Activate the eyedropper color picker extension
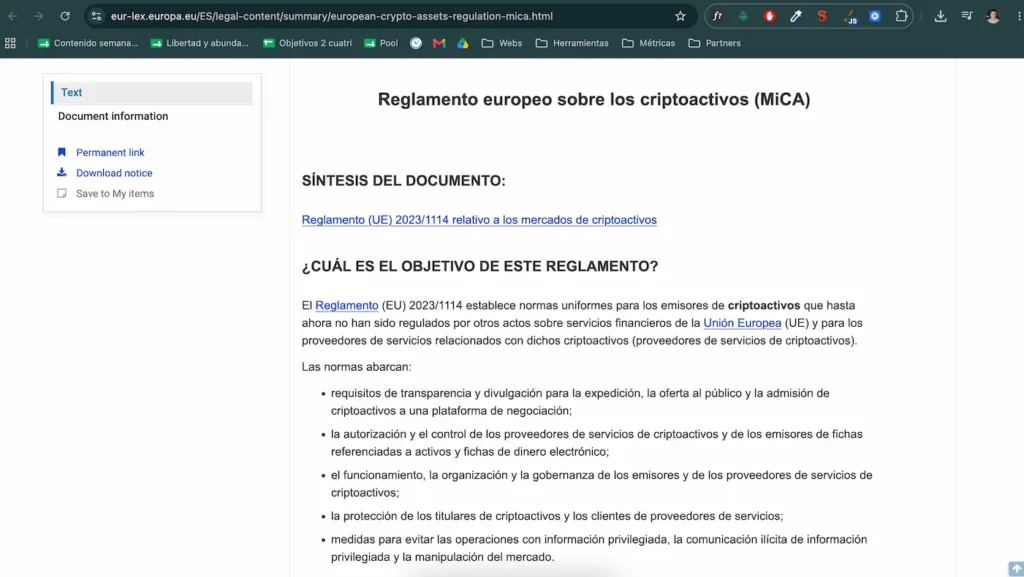 [795, 16]
